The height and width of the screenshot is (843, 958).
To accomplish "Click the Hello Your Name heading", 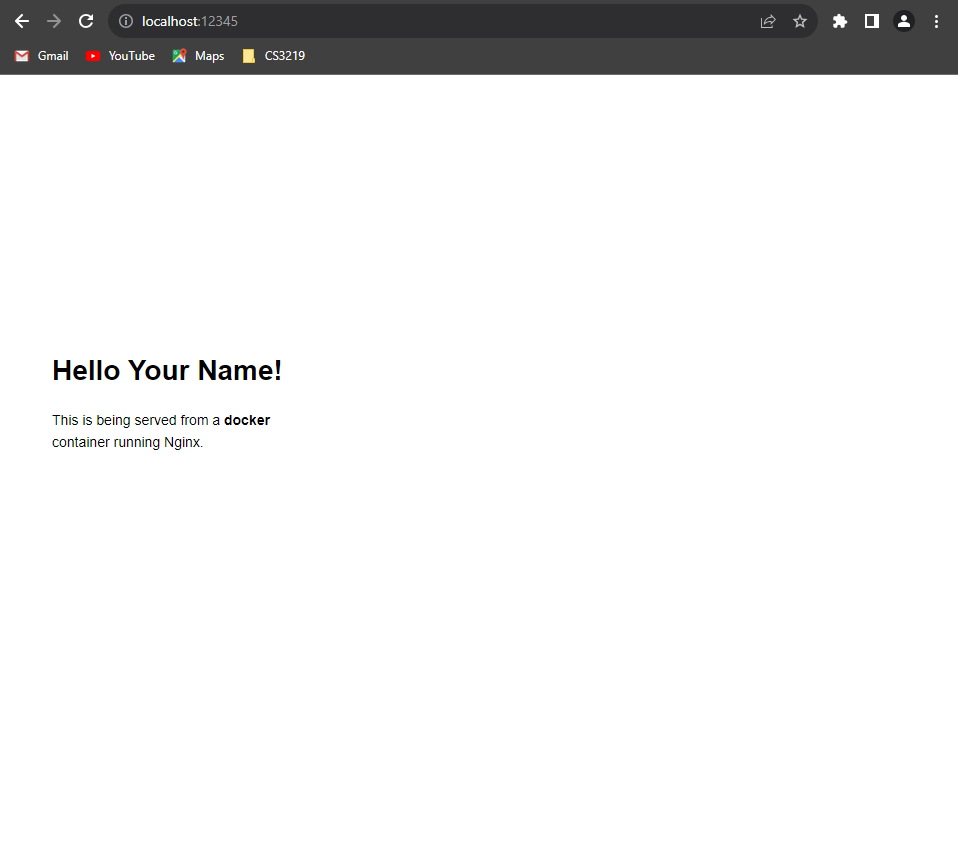I will tap(167, 370).
